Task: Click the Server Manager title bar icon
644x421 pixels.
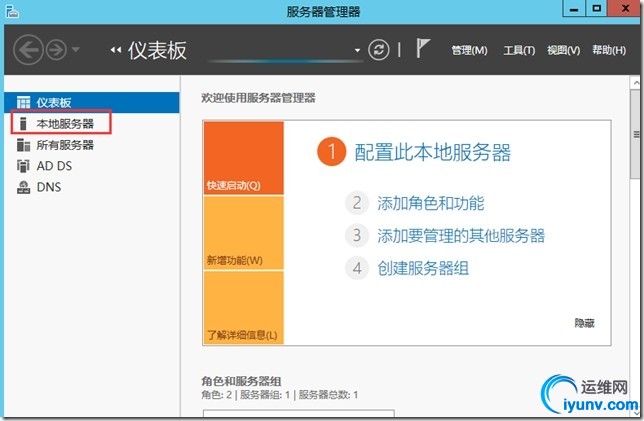Action: 12,11
